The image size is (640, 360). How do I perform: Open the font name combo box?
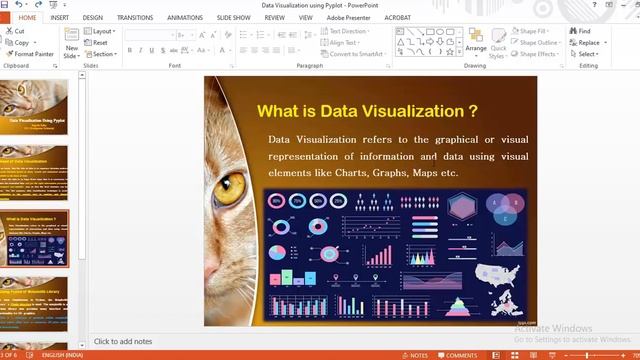coord(150,36)
